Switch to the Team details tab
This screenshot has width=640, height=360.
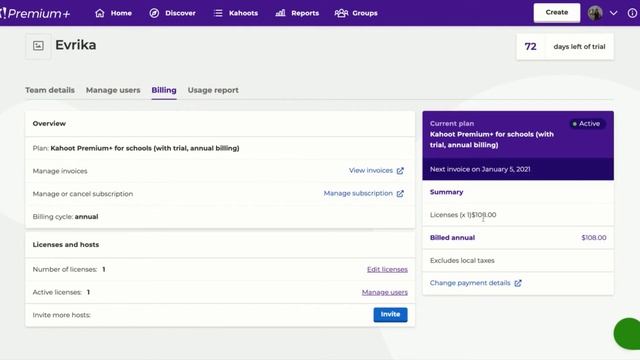coord(50,90)
